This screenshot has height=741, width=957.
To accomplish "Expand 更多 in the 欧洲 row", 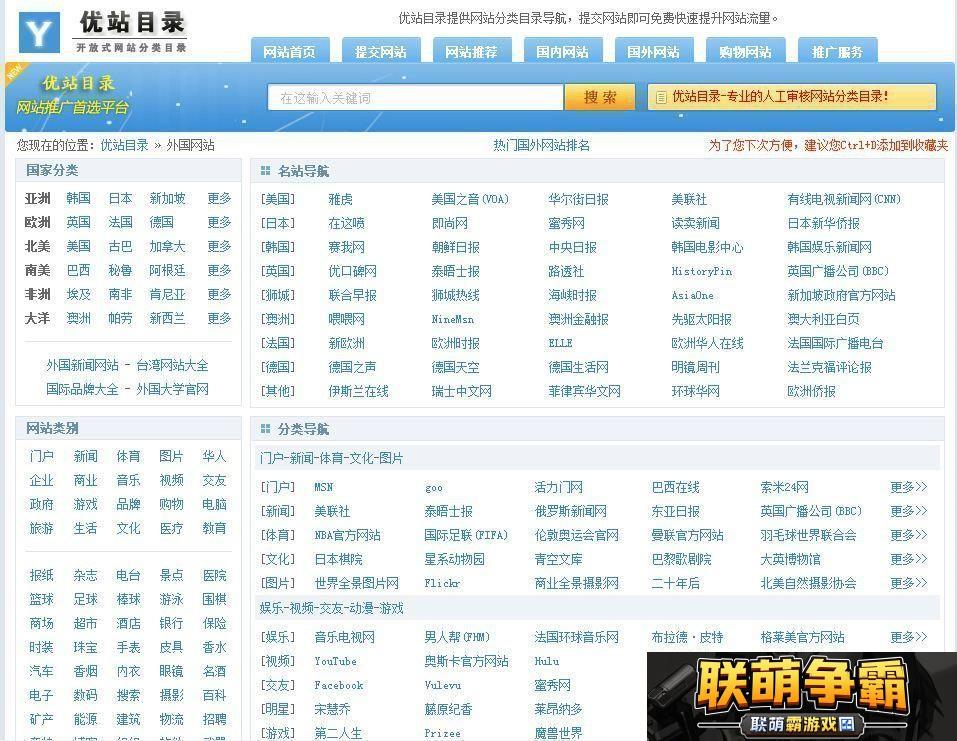I will (x=219, y=222).
